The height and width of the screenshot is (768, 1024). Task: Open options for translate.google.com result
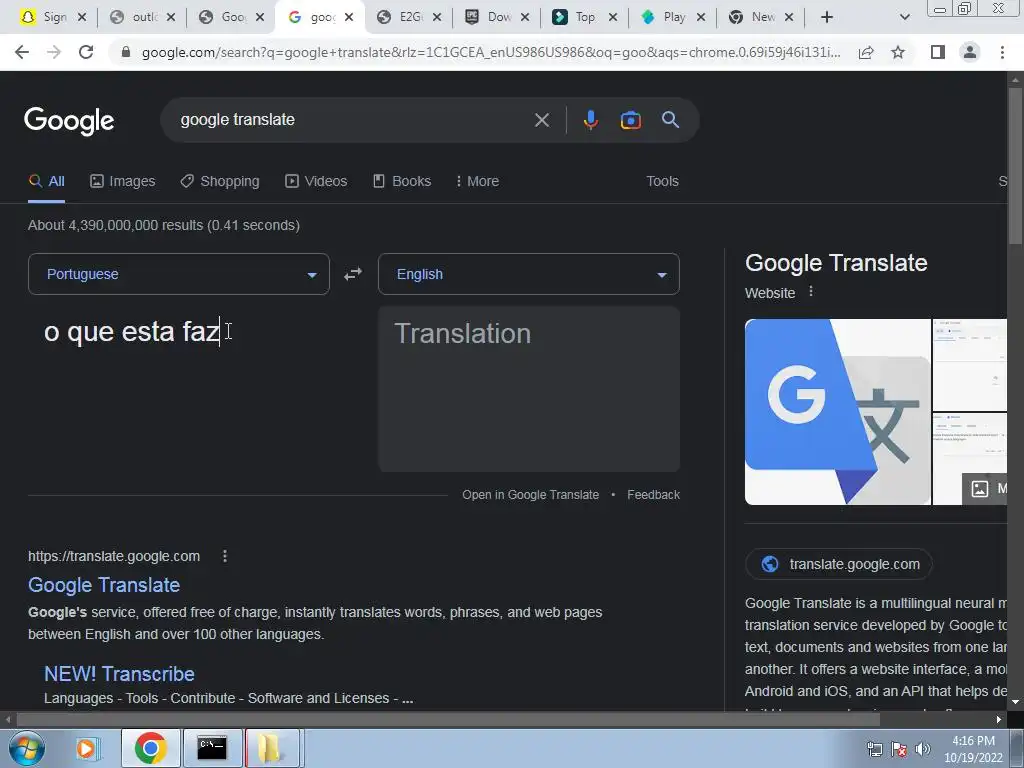tap(225, 556)
